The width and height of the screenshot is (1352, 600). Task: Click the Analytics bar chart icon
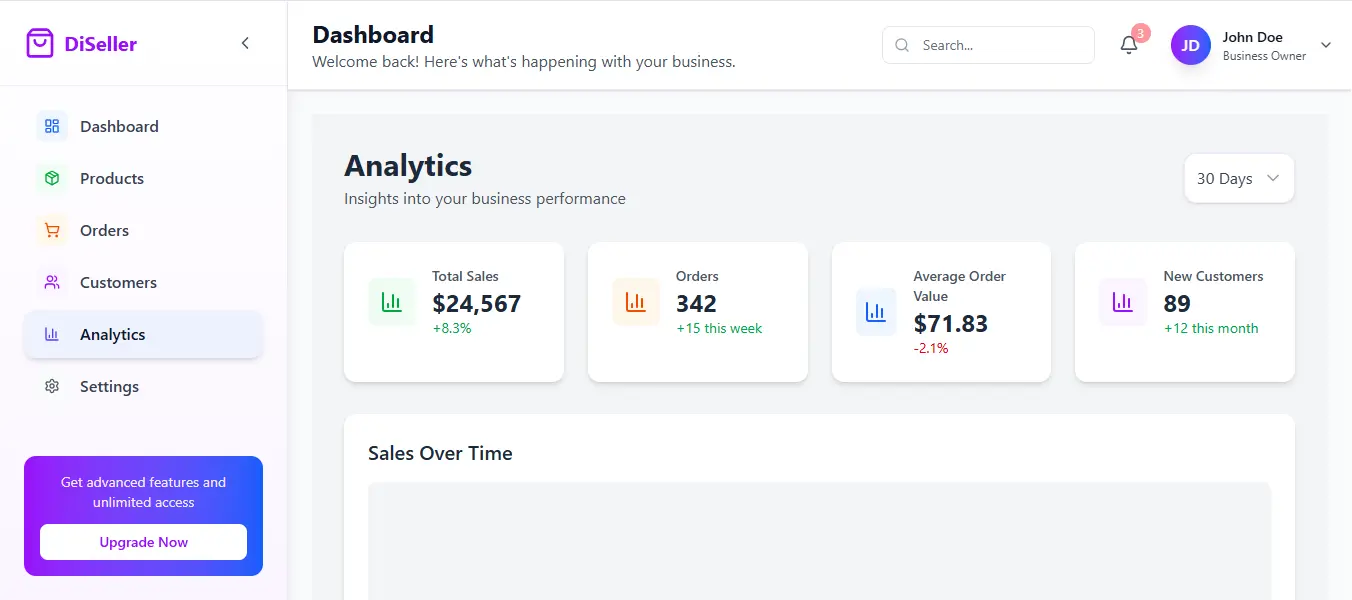[x=51, y=334]
